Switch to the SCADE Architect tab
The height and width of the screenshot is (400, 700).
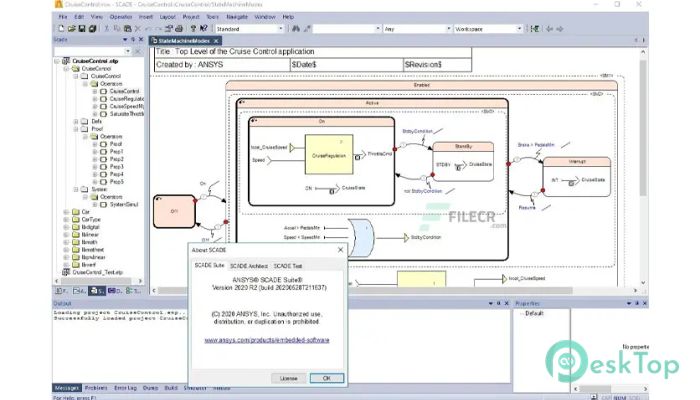(x=249, y=266)
